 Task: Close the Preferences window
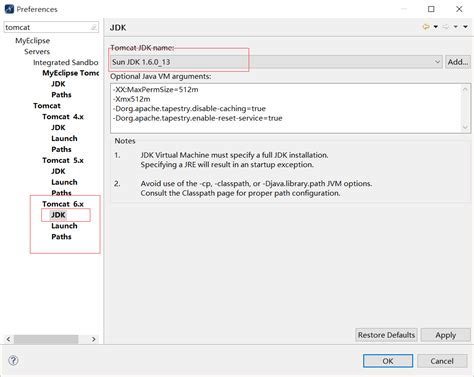pyautogui.click(x=459, y=9)
